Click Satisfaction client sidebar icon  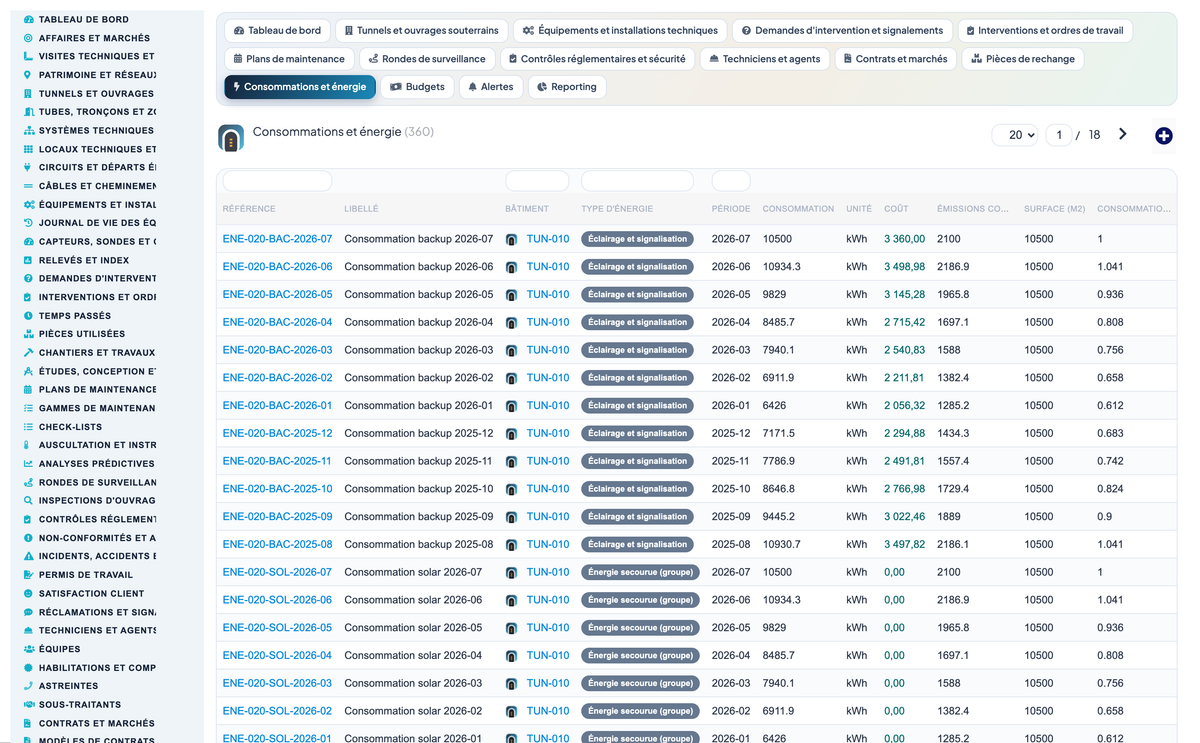(x=28, y=593)
